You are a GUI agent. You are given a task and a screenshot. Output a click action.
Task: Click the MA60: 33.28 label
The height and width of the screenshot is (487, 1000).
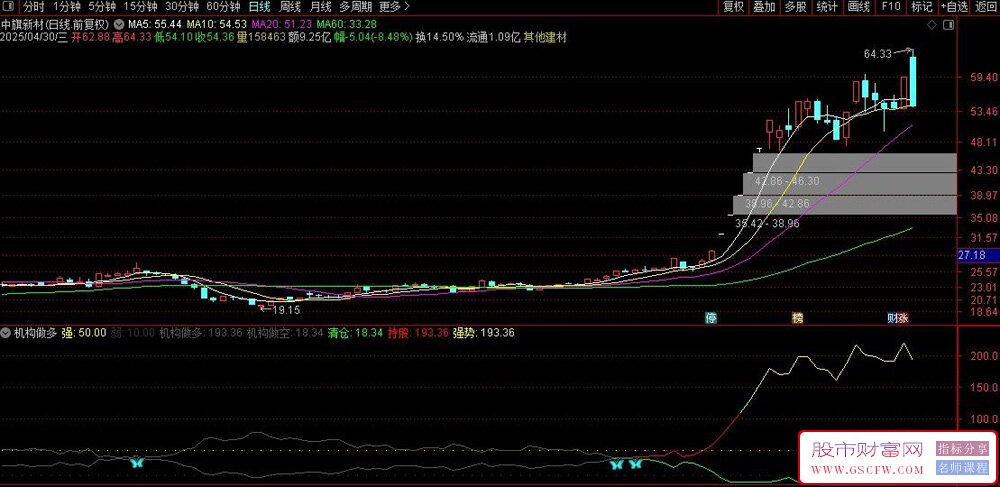point(346,24)
